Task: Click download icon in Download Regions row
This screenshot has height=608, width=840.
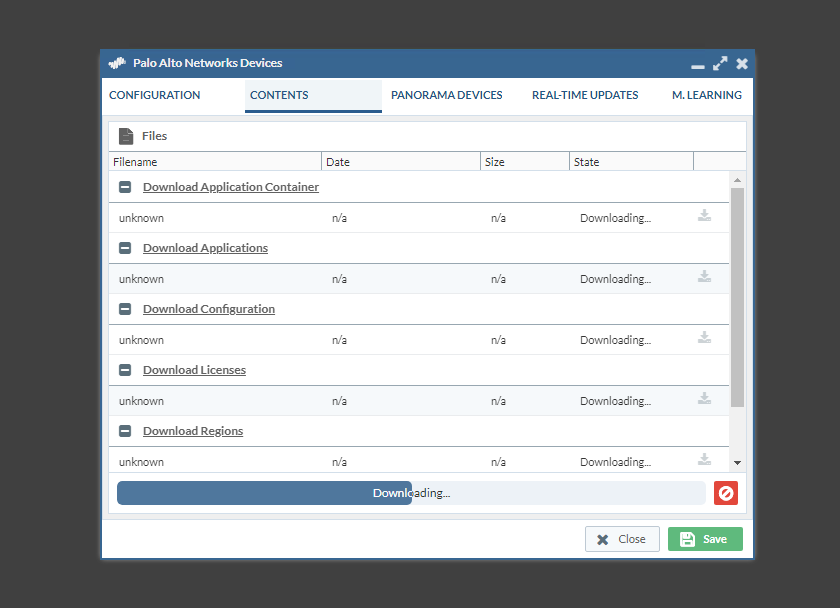Action: [x=704, y=460]
